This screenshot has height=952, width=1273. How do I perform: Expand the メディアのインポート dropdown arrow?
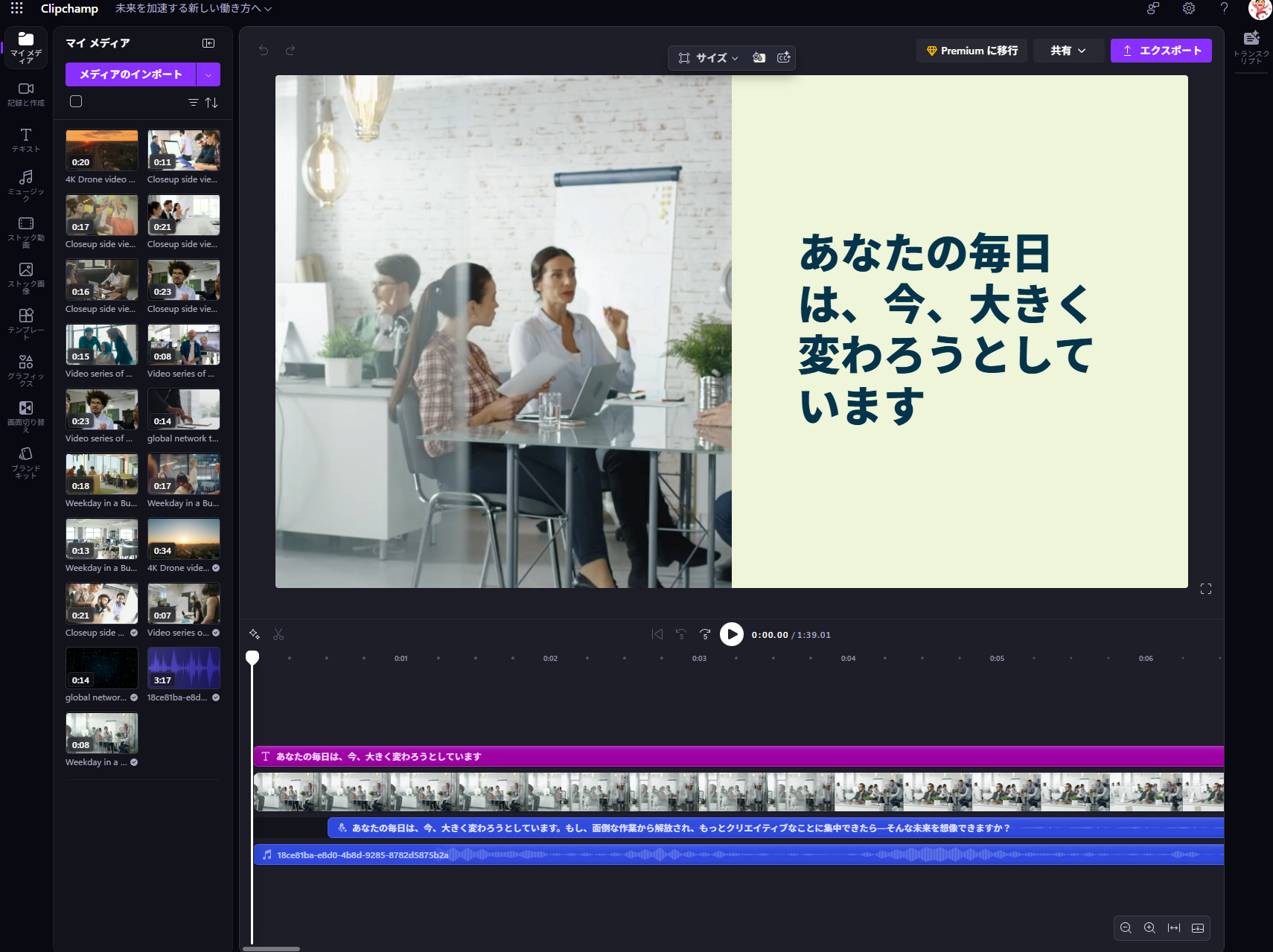208,74
